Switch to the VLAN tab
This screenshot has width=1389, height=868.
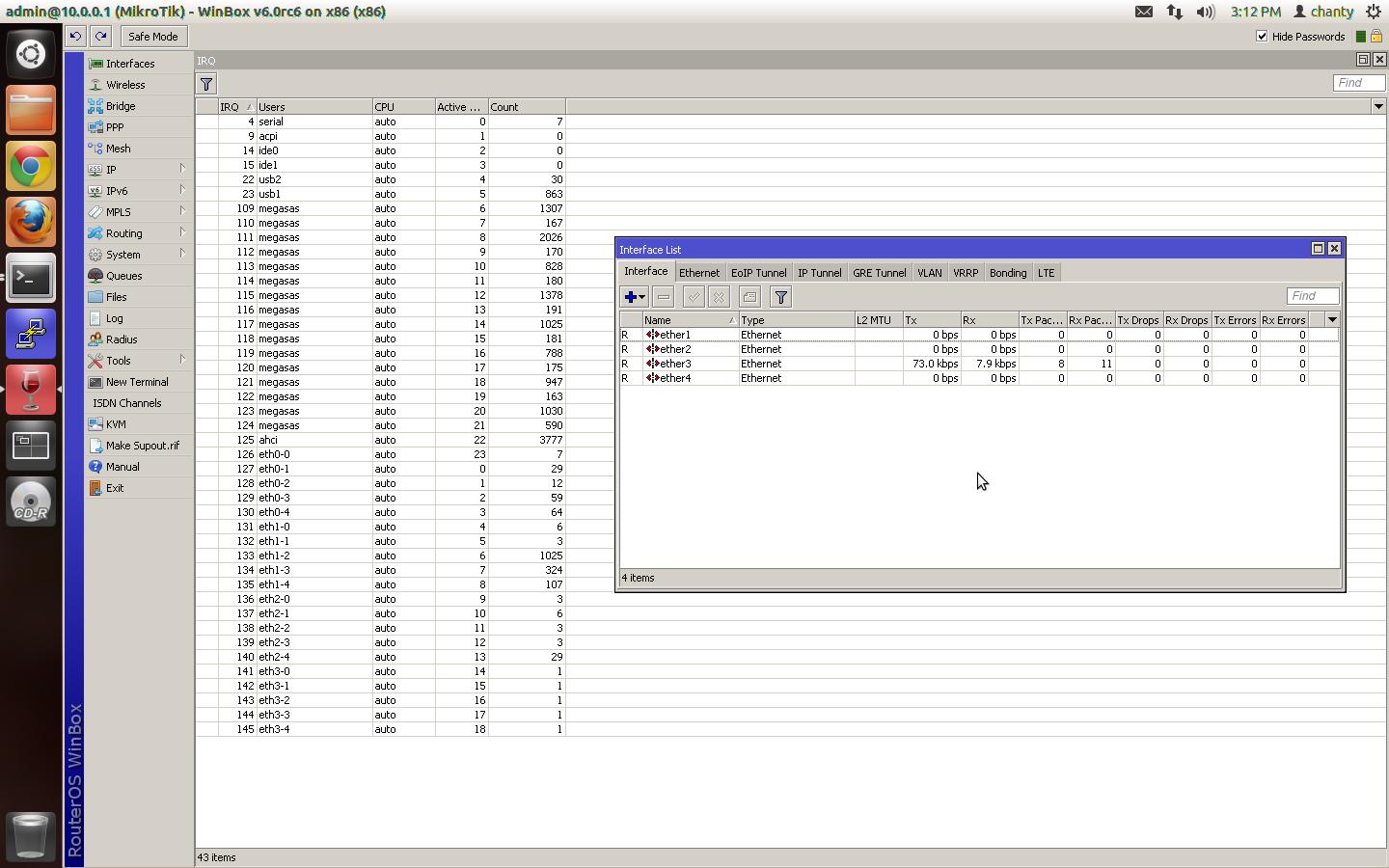(x=929, y=273)
